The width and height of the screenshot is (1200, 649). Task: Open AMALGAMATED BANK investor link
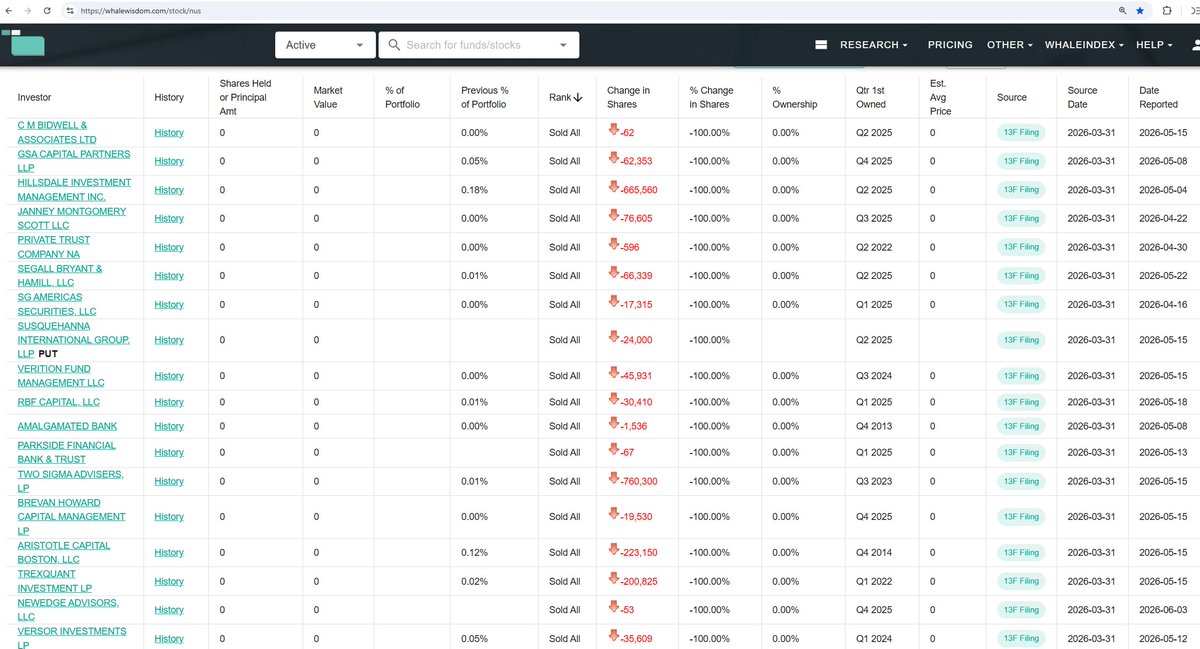point(67,426)
